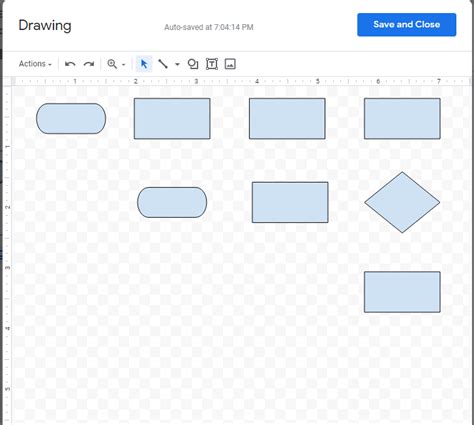Click the horizontal ruler at mark 4

(257, 81)
